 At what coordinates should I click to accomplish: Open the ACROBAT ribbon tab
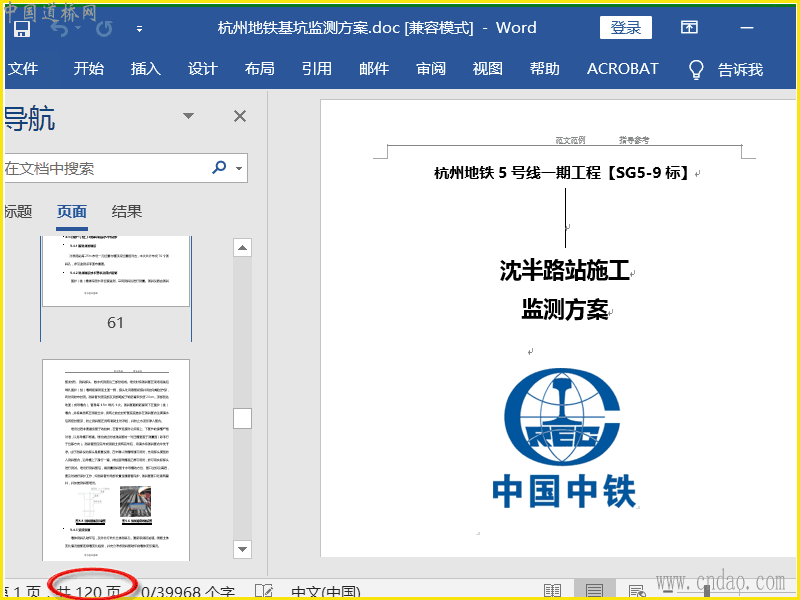tap(623, 68)
